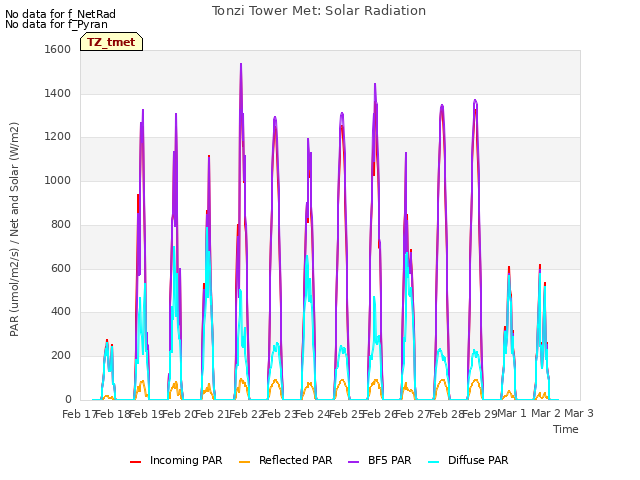Click the Mar 1 x-axis date label
The image size is (640, 480).
pyautogui.click(x=512, y=413)
